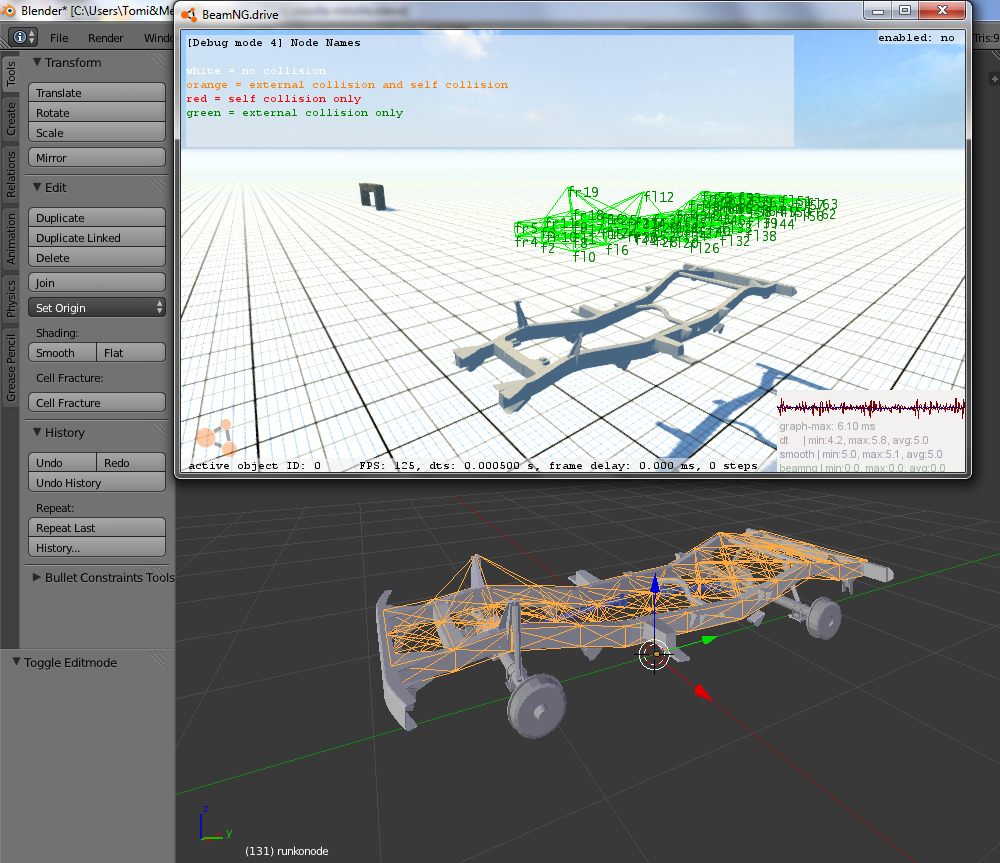This screenshot has height=863, width=1000.
Task: Click the Undo button
Action: pyautogui.click(x=62, y=462)
